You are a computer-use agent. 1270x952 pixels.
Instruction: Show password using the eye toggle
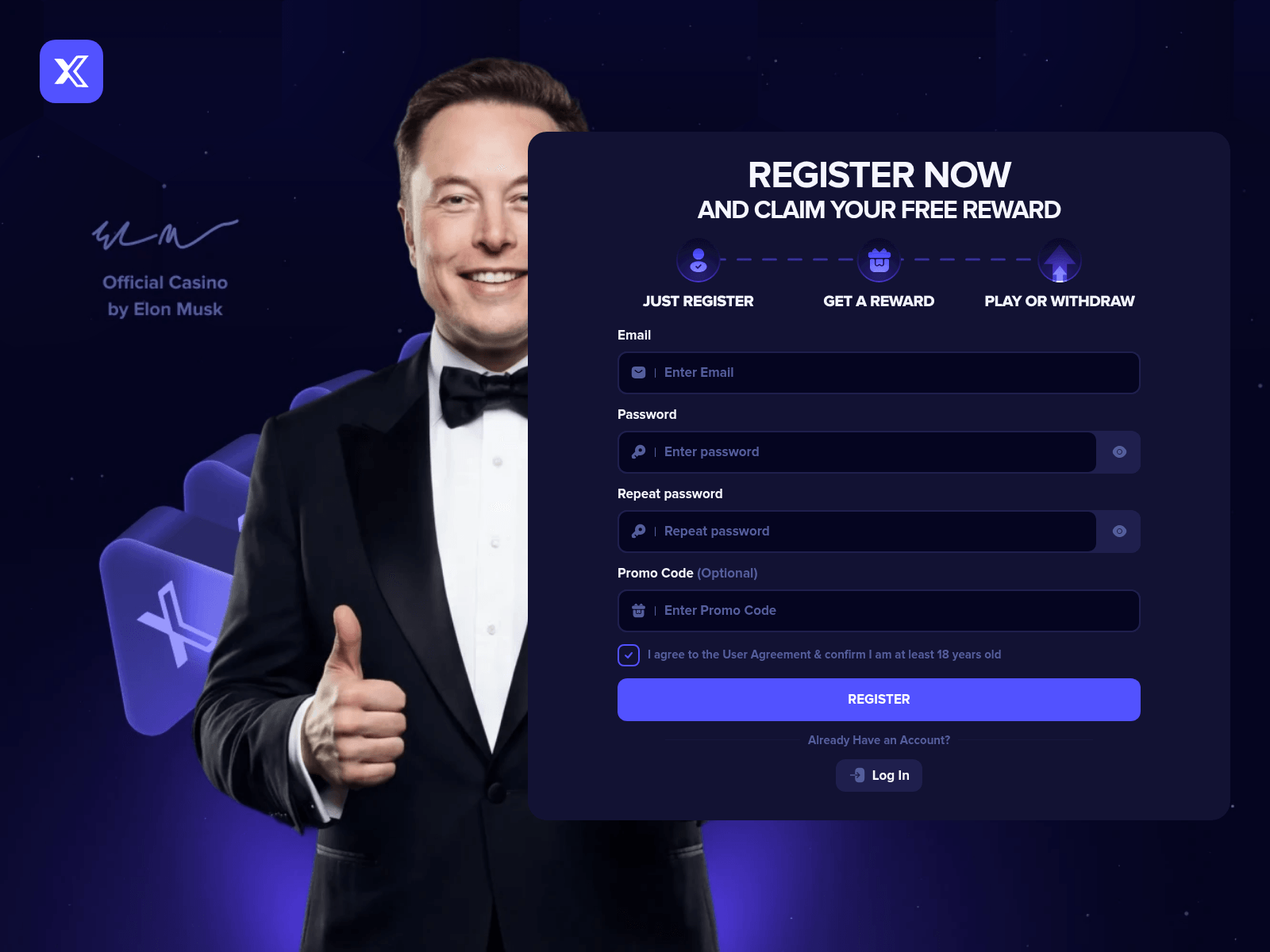coord(1119,452)
